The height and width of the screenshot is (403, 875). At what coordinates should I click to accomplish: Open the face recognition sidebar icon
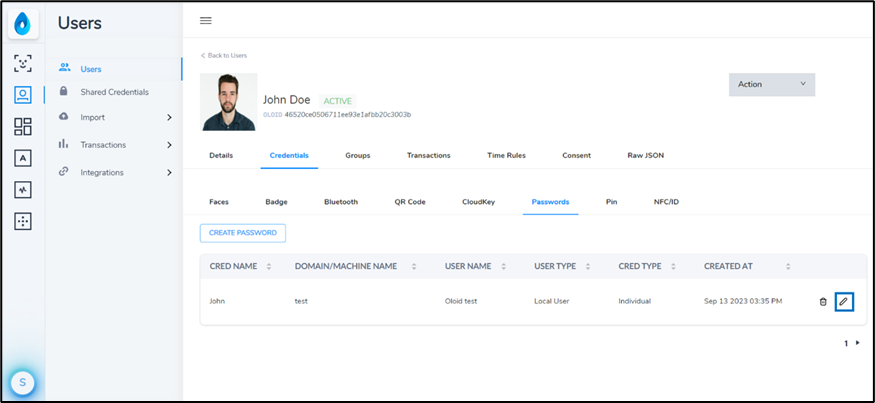(23, 63)
